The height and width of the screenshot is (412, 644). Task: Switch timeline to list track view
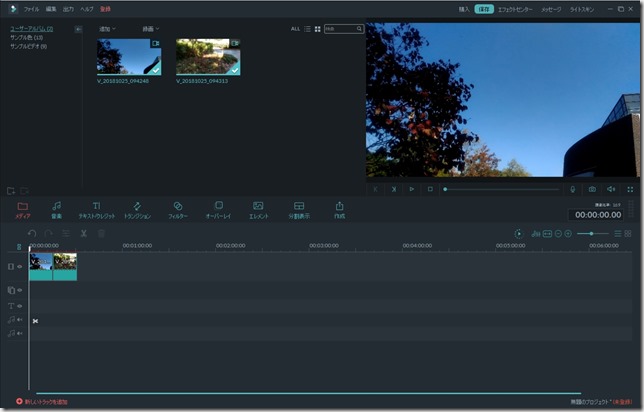point(618,234)
